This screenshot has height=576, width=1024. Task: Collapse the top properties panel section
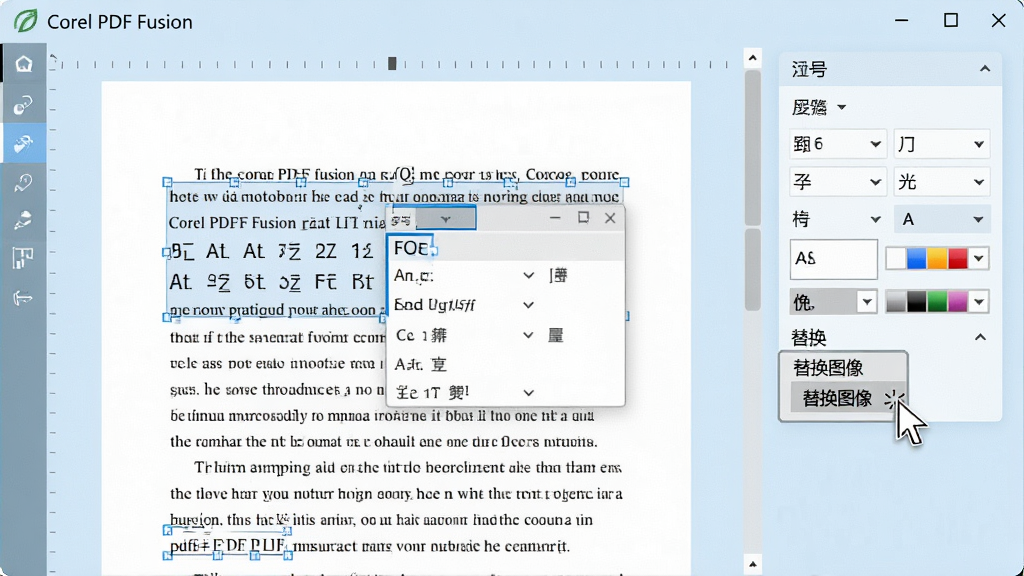tap(985, 69)
